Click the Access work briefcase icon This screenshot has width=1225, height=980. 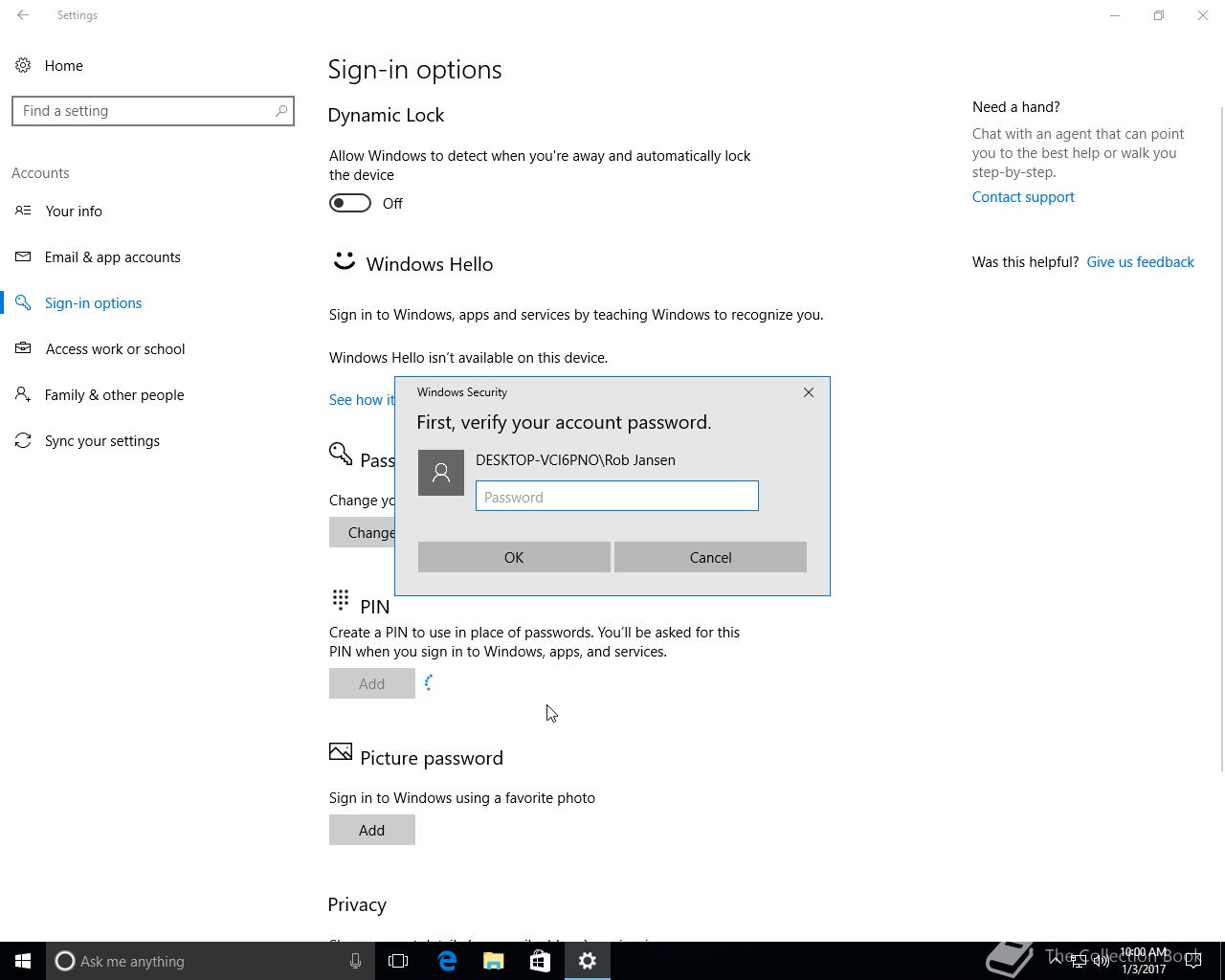[x=23, y=348]
